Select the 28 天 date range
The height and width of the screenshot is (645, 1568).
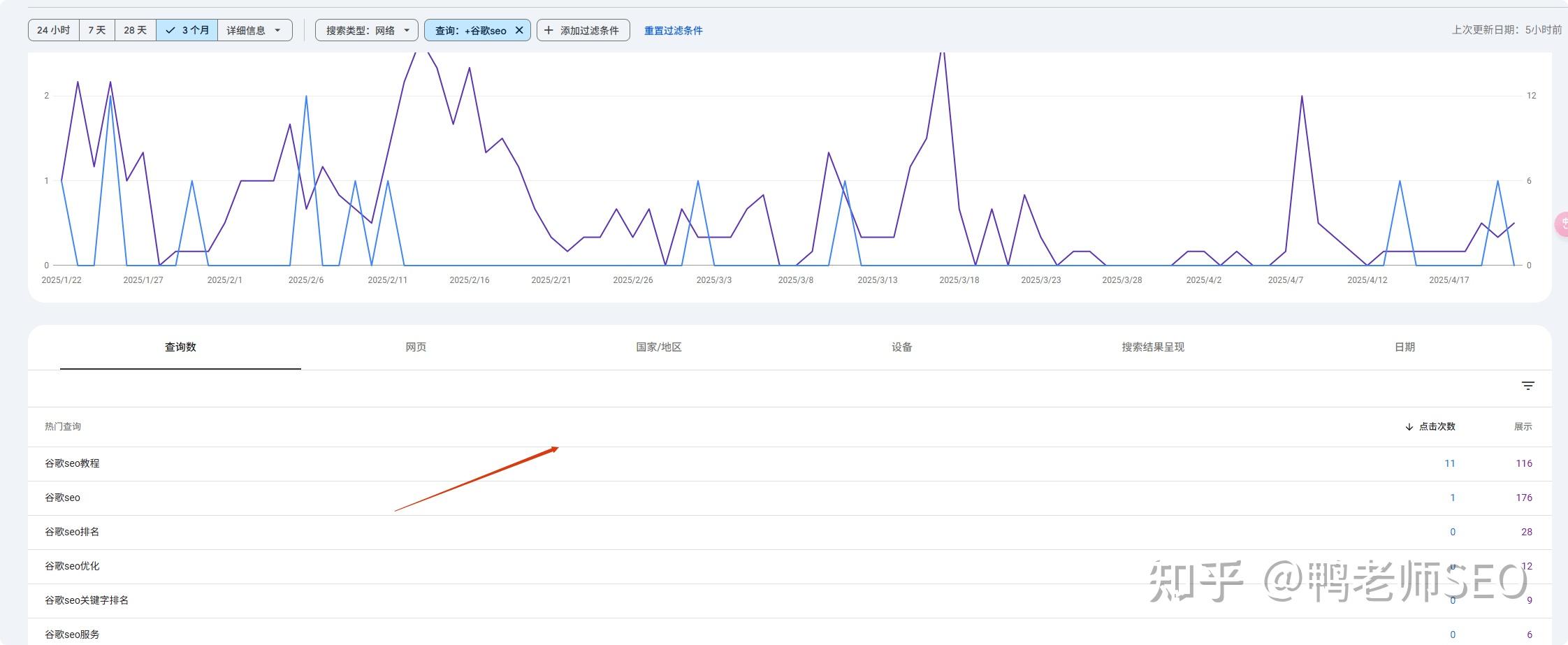135,31
